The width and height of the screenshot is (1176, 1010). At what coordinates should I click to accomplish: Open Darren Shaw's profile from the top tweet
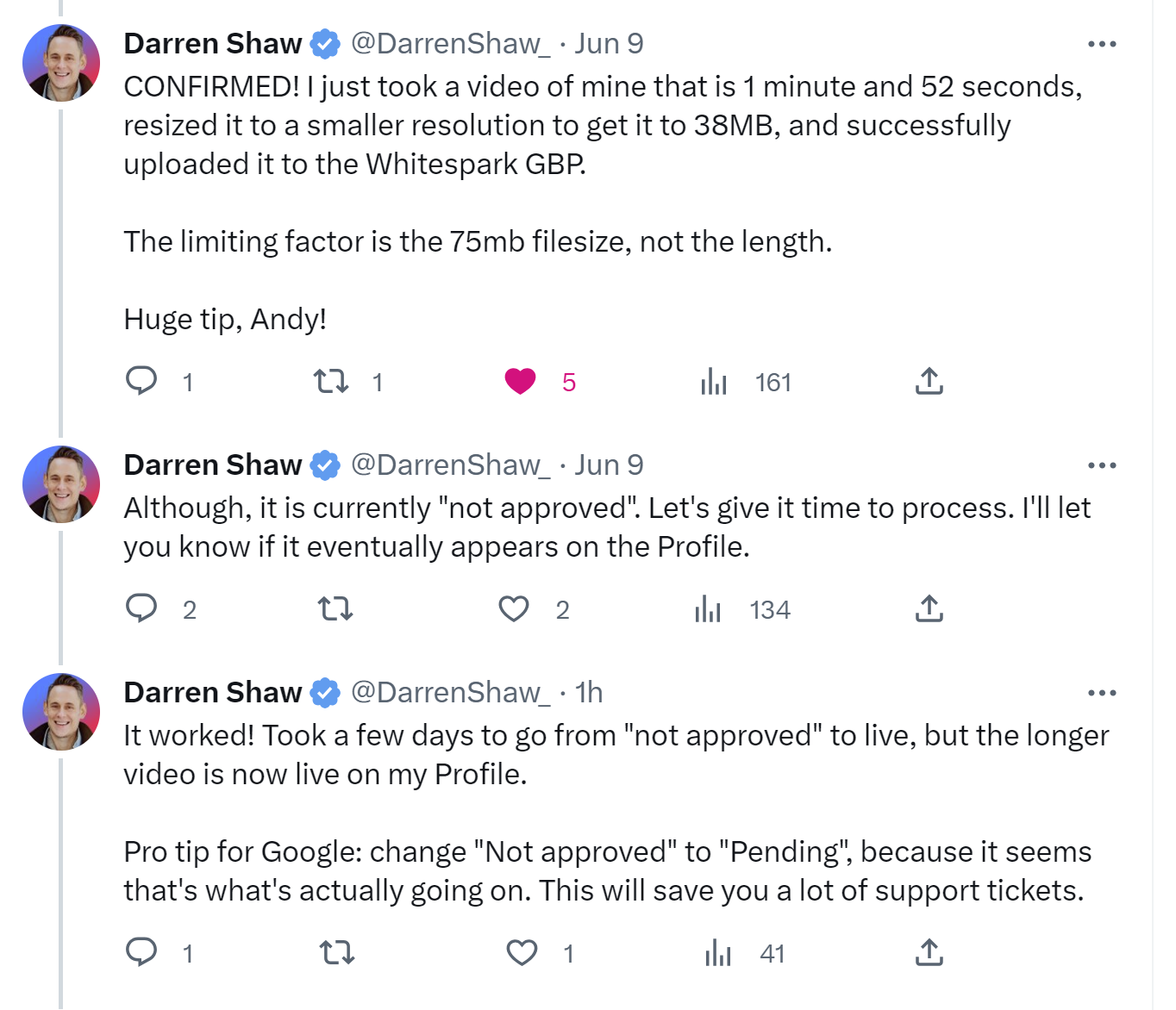[61, 61]
